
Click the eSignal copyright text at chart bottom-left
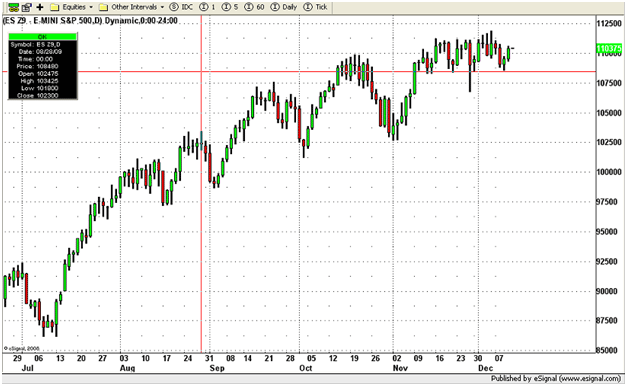22,348
